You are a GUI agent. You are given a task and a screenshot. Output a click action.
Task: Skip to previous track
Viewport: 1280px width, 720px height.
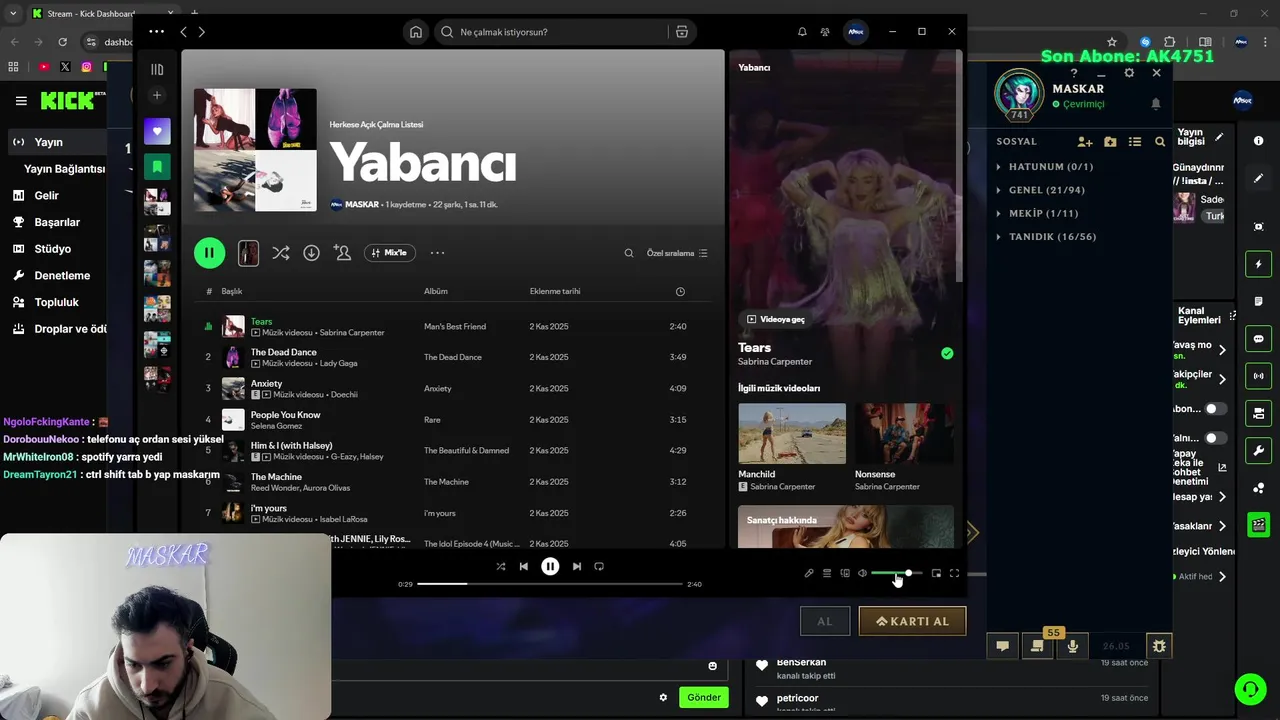[x=524, y=566]
